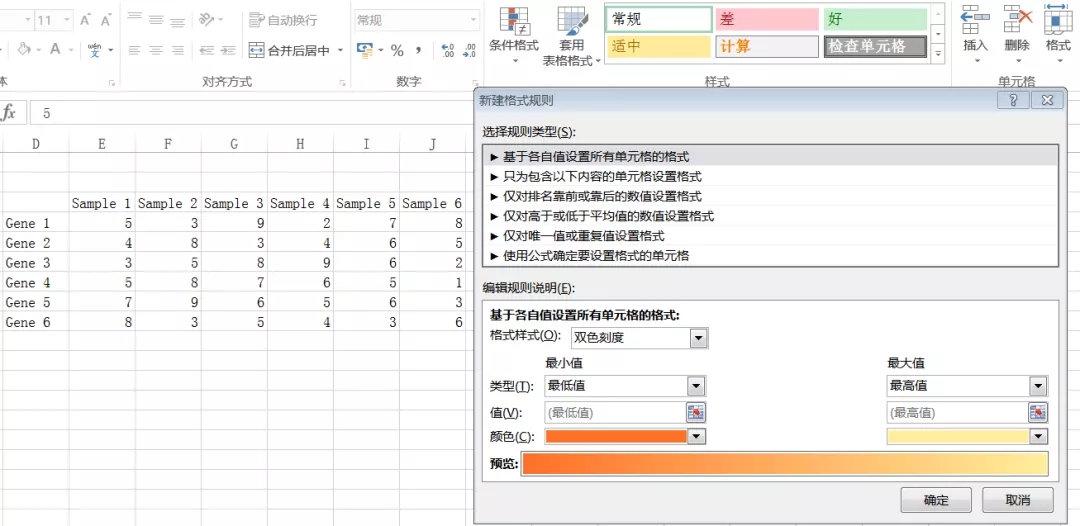
Task: Apply the 计算 calculation cell style
Action: pyautogui.click(x=767, y=47)
